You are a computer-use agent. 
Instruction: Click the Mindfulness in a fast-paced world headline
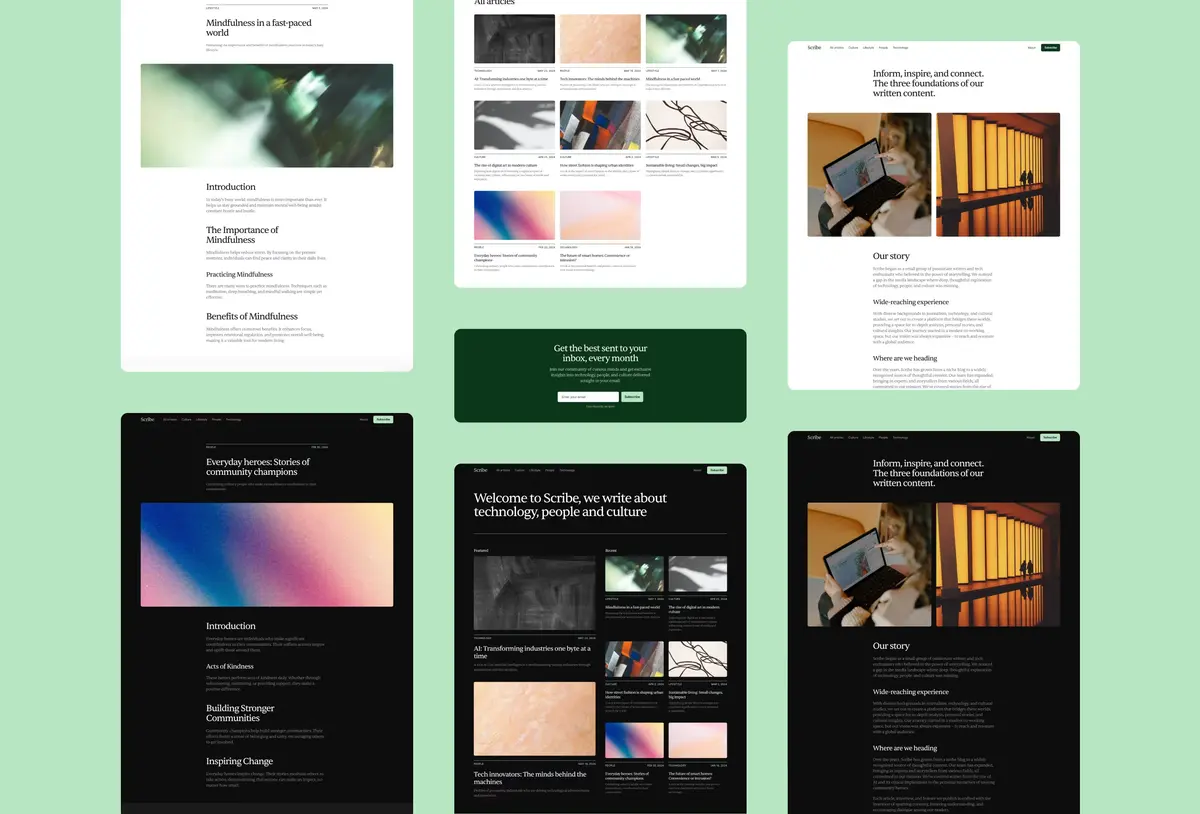pyautogui.click(x=259, y=27)
